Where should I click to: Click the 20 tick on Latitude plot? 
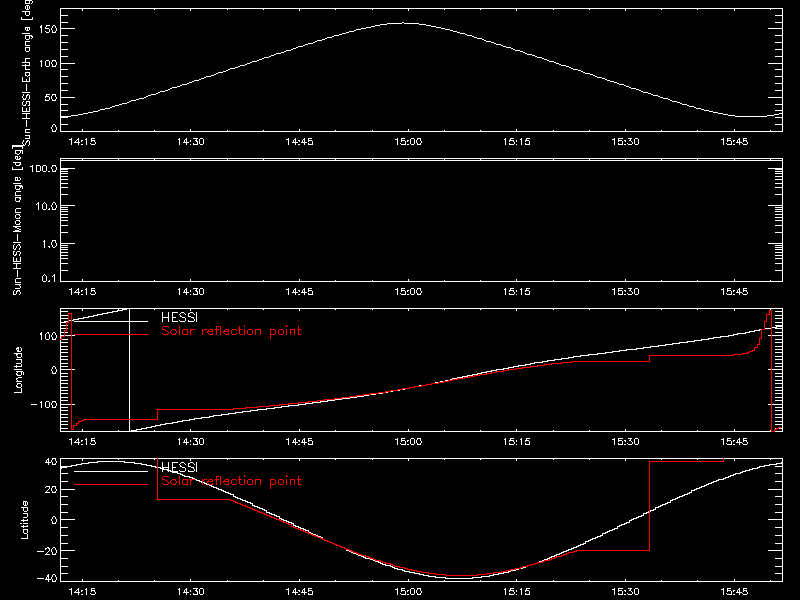(x=51, y=490)
